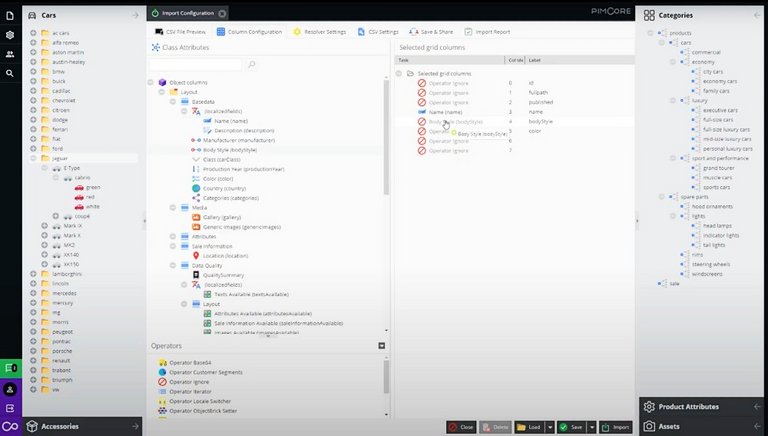768x436 pixels.
Task: Click the Operator Ignore icon in Operators list
Action: [x=162, y=382]
